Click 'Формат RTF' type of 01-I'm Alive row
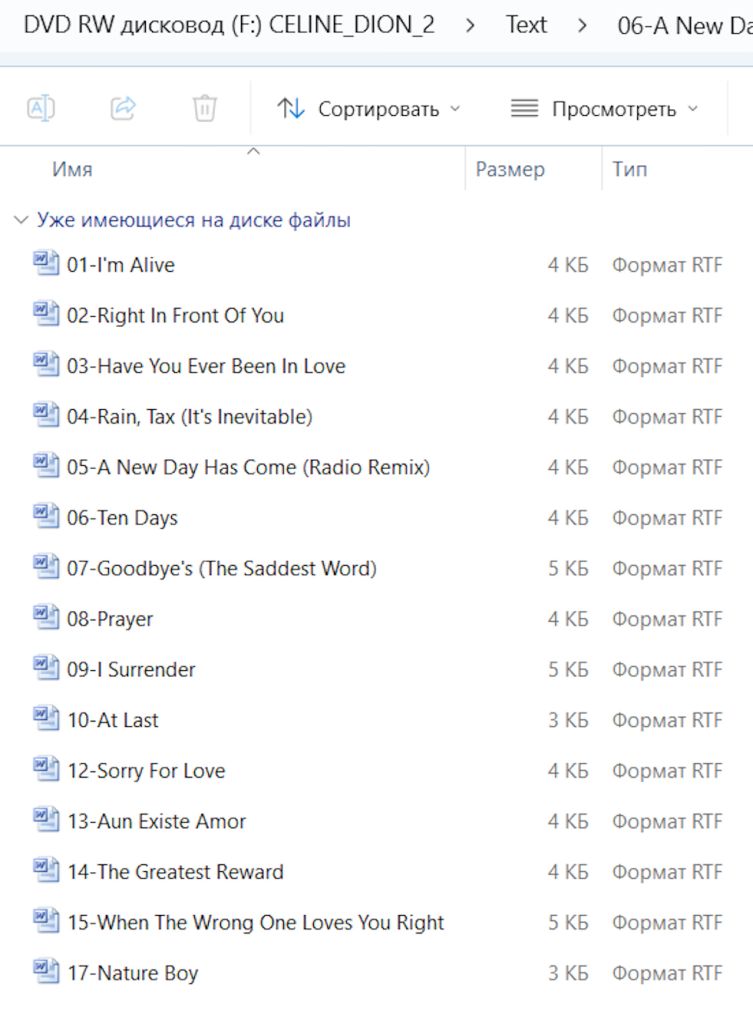This screenshot has width=753, height=1024. point(667,265)
